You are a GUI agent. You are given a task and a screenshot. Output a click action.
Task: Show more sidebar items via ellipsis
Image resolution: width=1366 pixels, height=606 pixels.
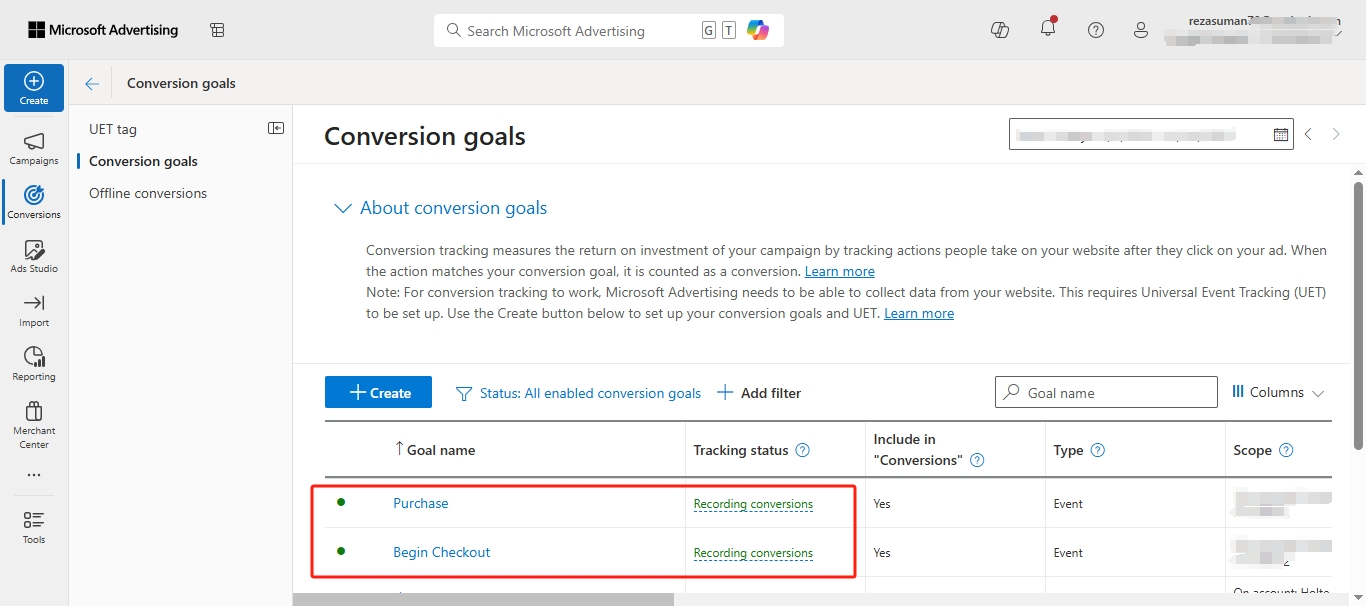[34, 475]
